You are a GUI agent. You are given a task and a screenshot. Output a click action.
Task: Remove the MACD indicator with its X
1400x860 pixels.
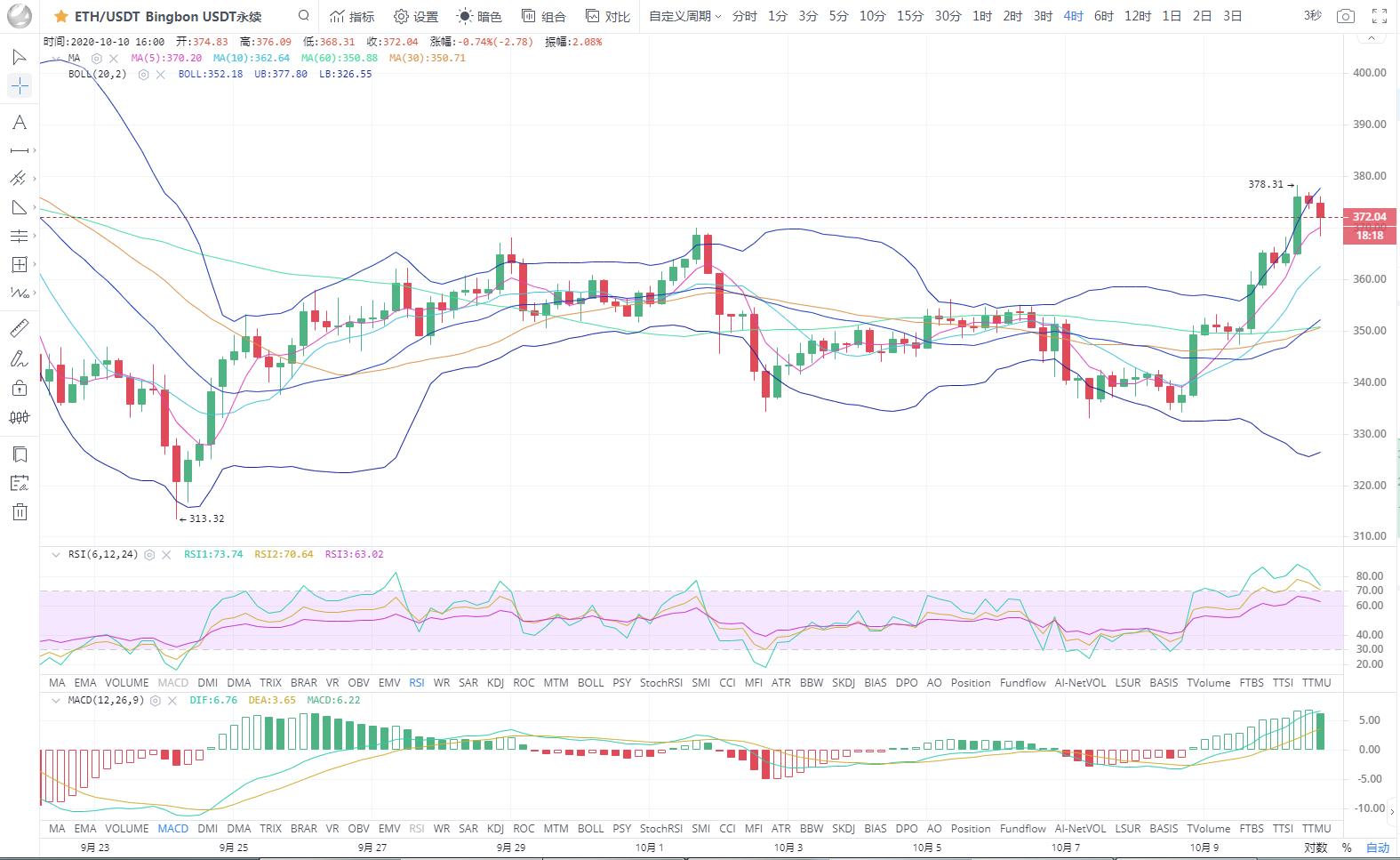(172, 701)
